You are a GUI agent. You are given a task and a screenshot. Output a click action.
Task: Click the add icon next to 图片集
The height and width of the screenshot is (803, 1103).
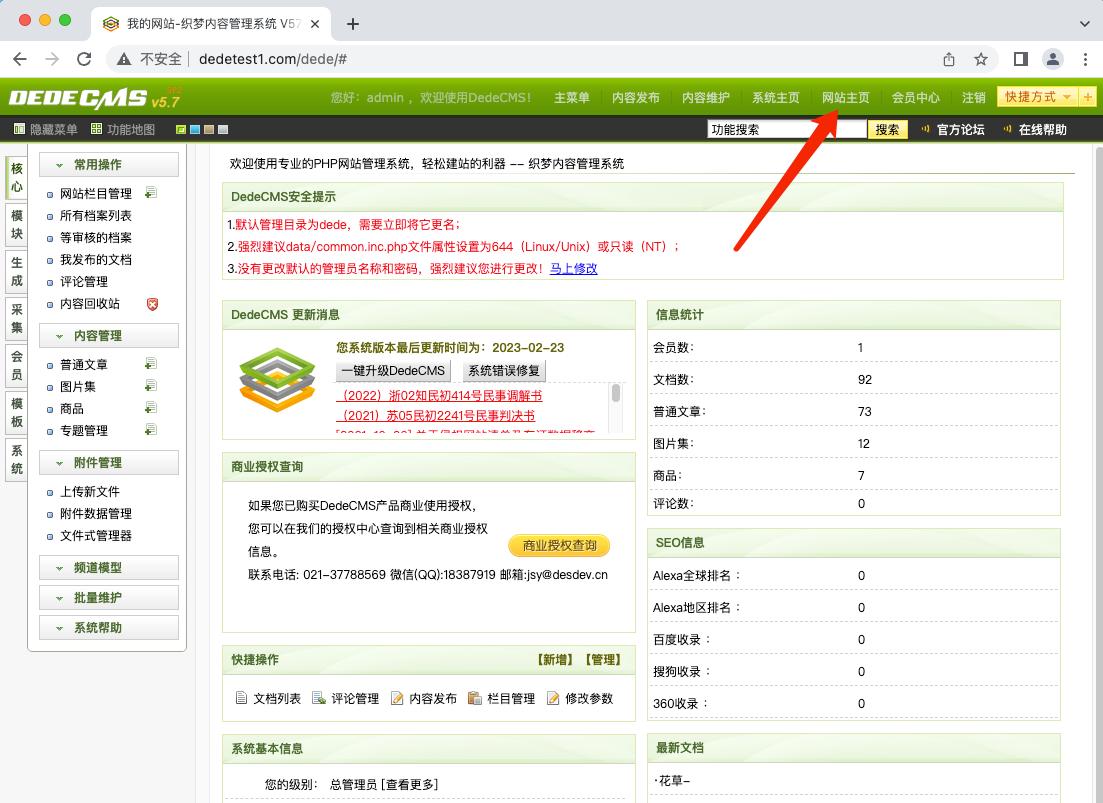tap(151, 386)
